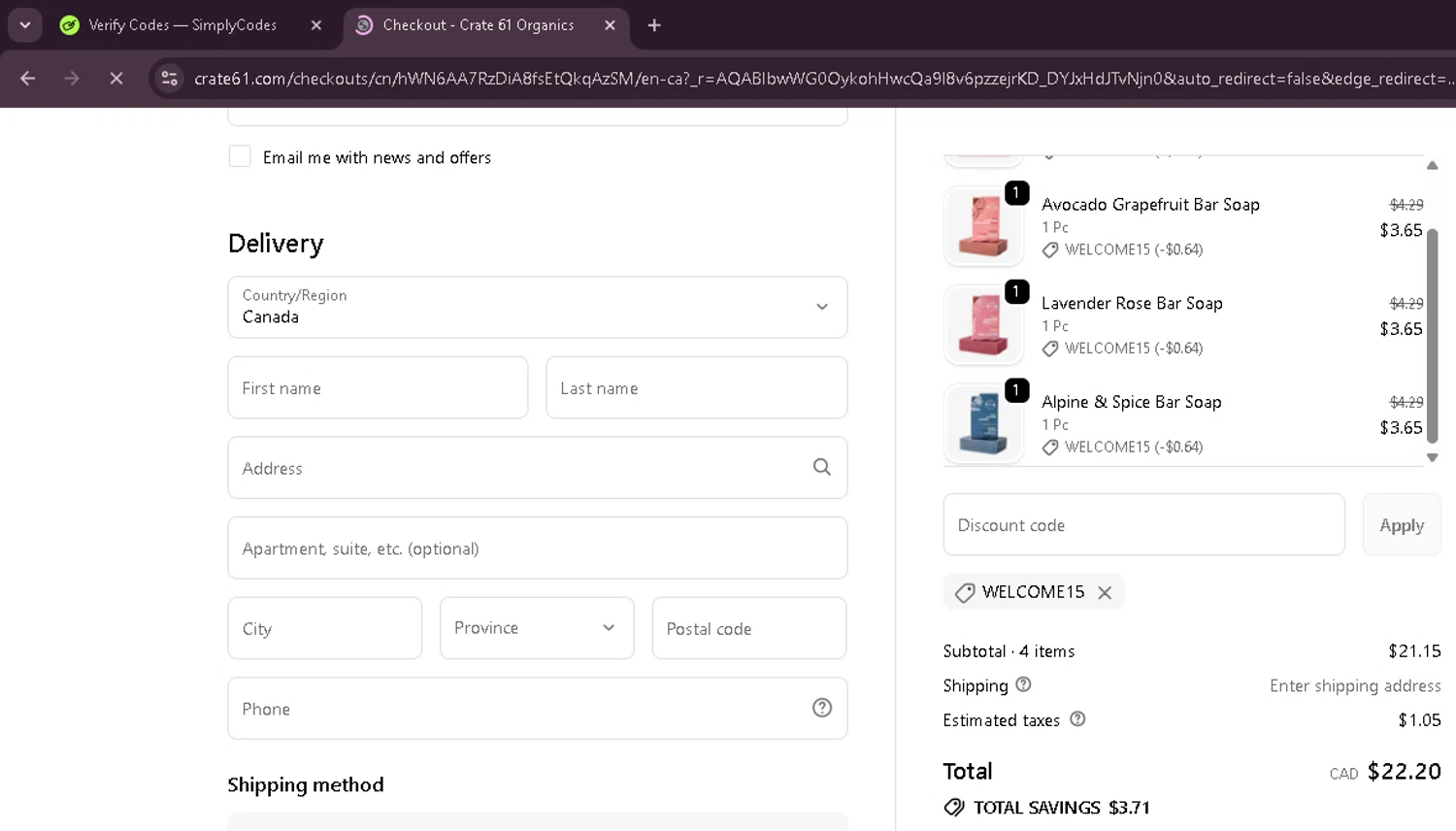Click the Avocado Grapefruit Bar Soap name
This screenshot has height=831, width=1456.
[x=1150, y=204]
